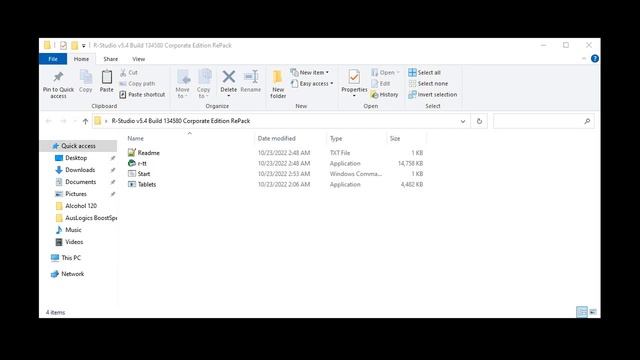Go up one folder level
The width and height of the screenshot is (640, 360).
[85, 121]
